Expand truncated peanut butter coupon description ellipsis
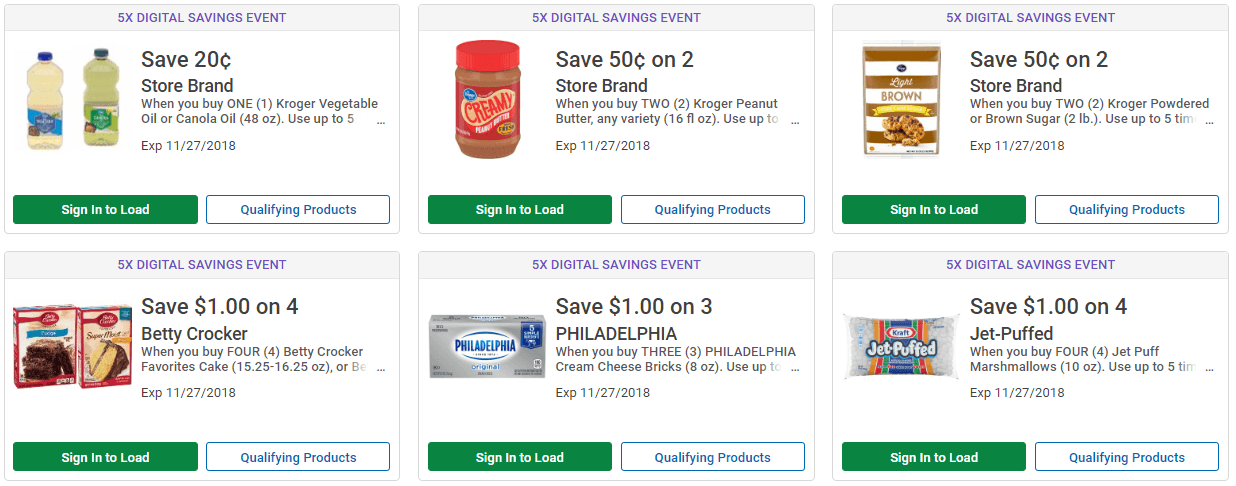1236x486 pixels. [795, 122]
